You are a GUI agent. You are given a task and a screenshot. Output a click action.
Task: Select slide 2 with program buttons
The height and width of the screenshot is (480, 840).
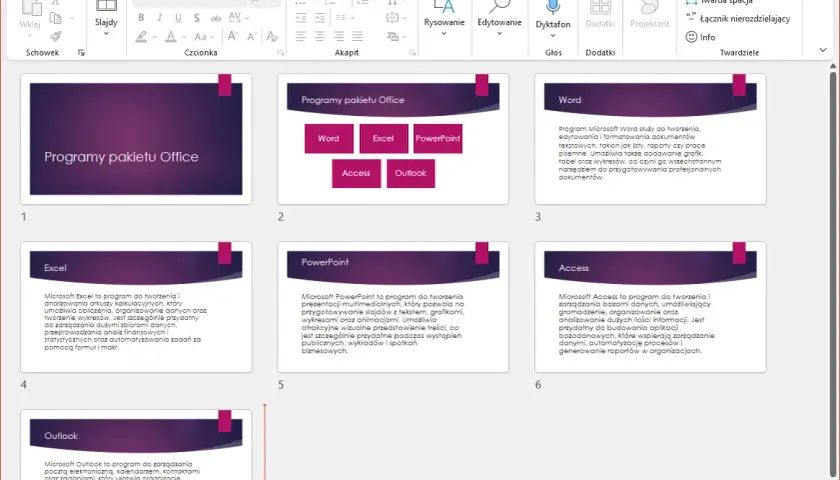[x=393, y=139]
